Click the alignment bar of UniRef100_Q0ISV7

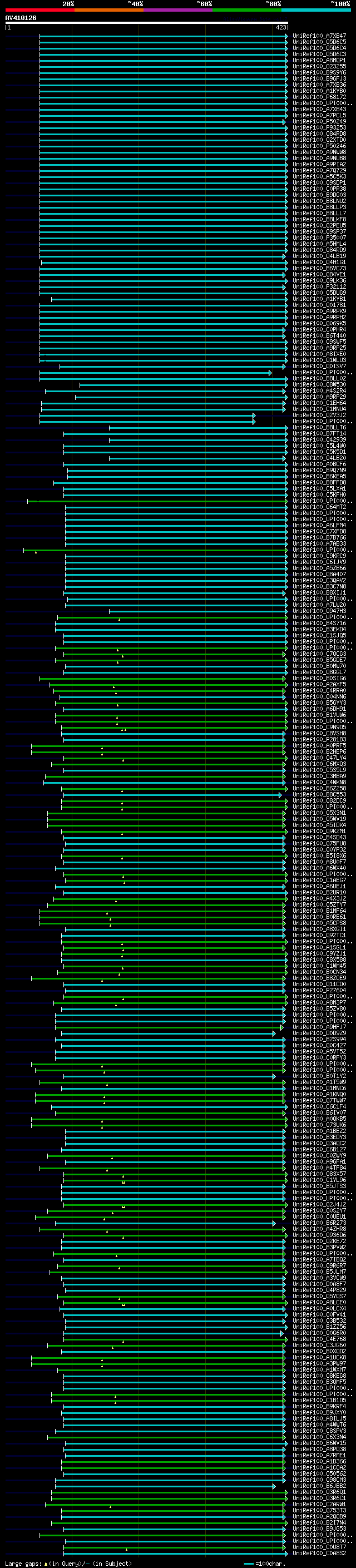click(172, 367)
